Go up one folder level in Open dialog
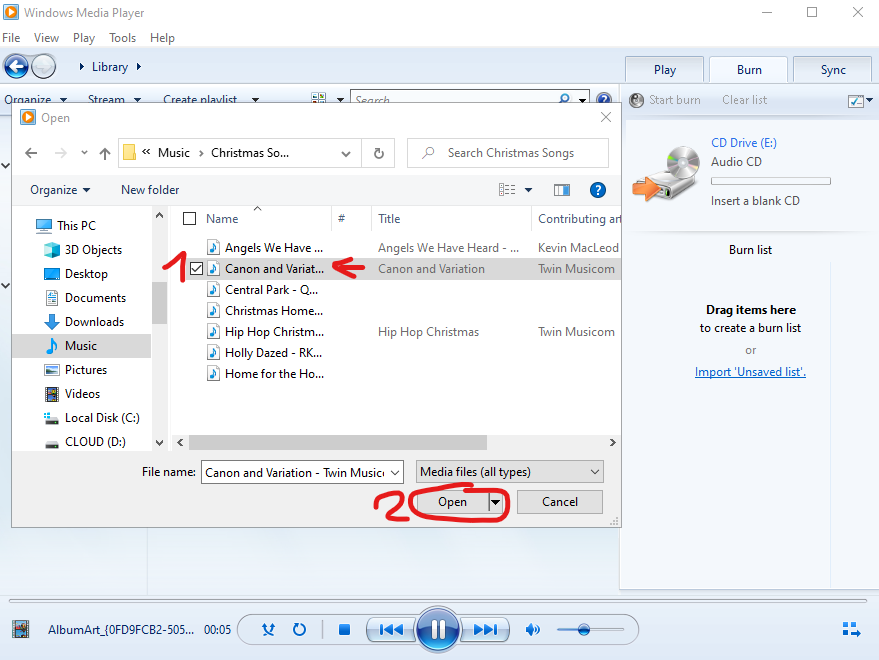This screenshot has height=660, width=879. pos(105,153)
